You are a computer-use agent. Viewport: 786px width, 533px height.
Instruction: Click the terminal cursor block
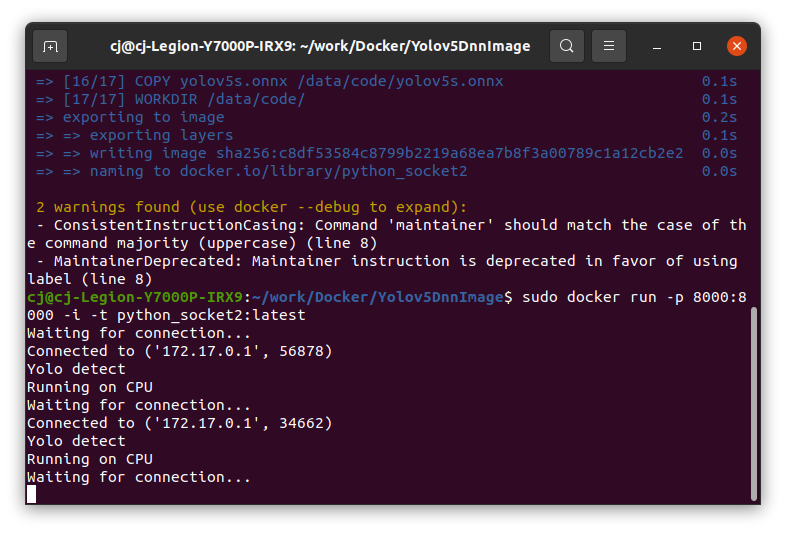(x=32, y=494)
